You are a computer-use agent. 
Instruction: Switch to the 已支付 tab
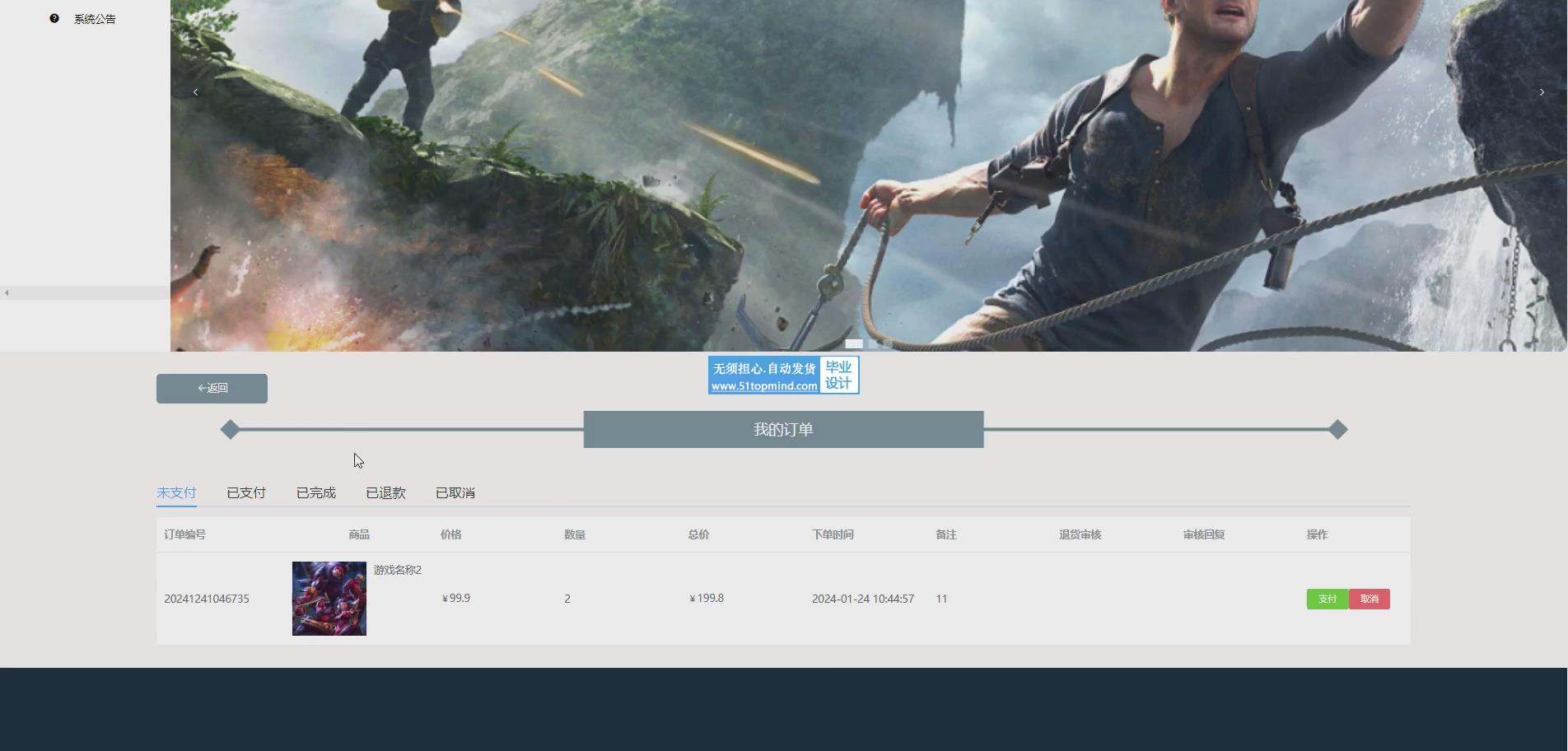click(246, 492)
